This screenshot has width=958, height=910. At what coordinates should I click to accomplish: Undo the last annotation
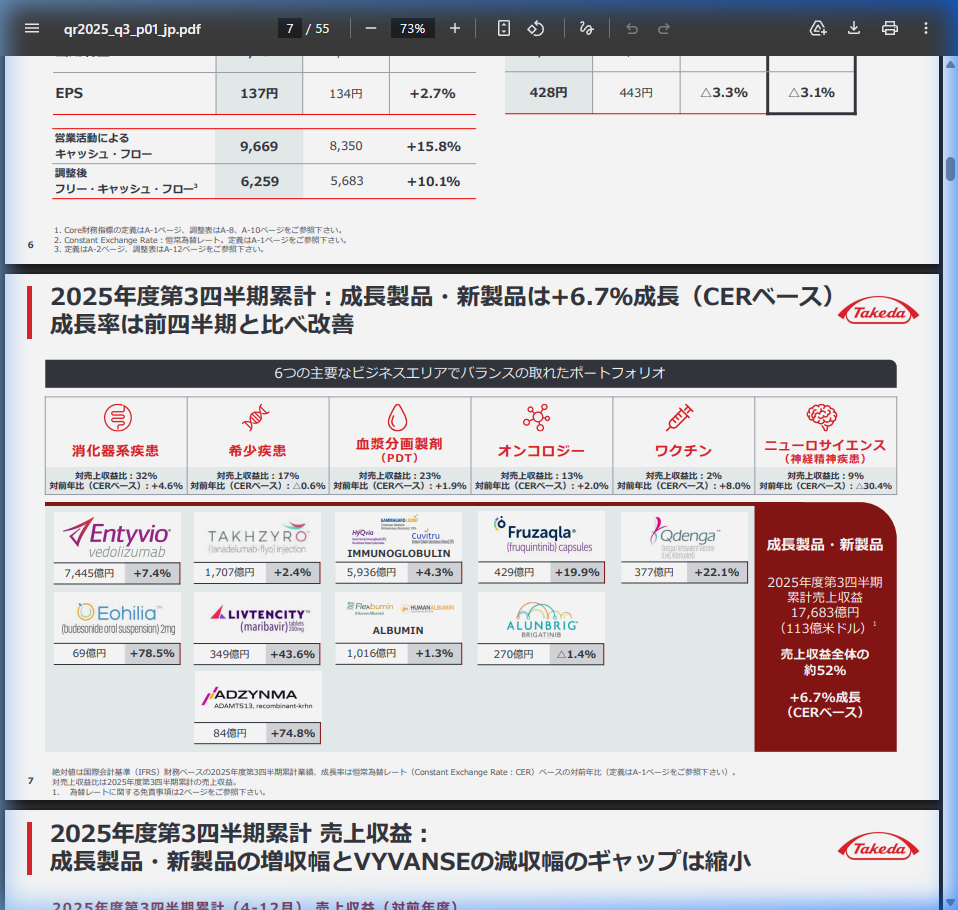[632, 29]
